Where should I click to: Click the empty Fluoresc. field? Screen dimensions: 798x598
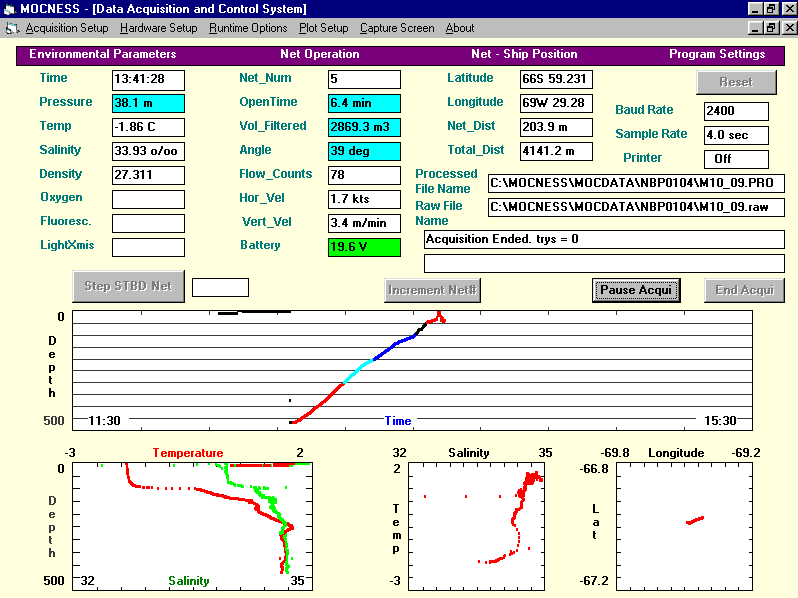pyautogui.click(x=148, y=223)
